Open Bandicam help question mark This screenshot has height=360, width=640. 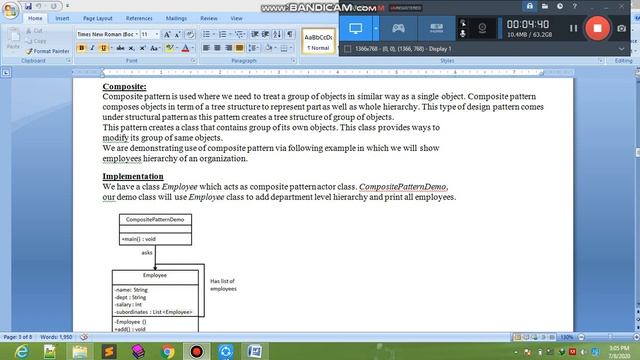(x=574, y=6)
